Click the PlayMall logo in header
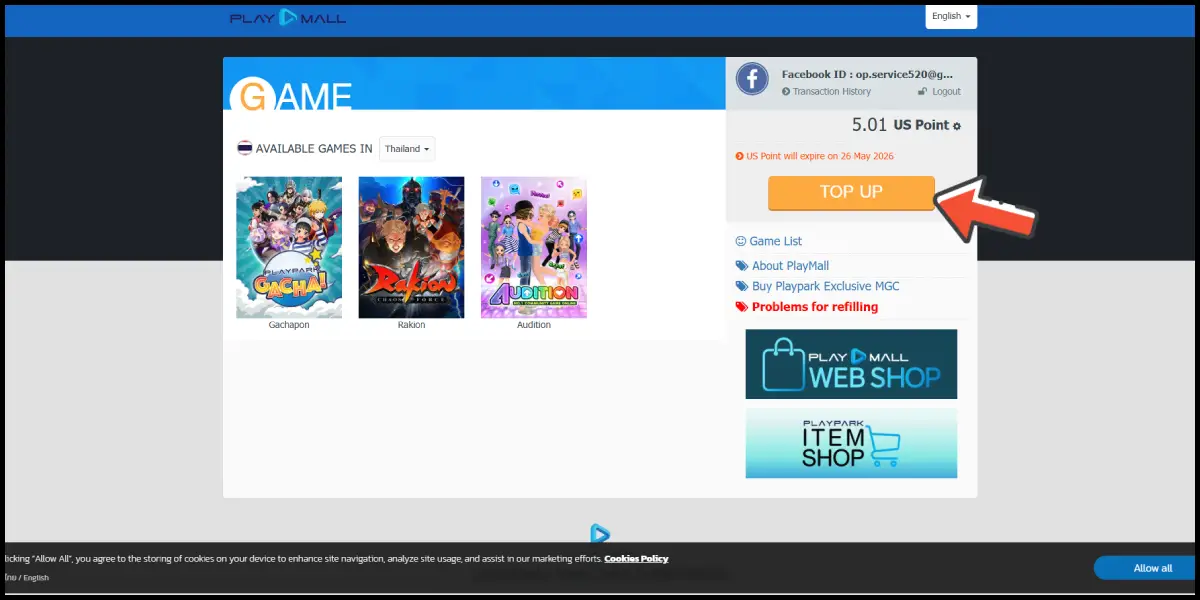The image size is (1200, 600). click(287, 17)
